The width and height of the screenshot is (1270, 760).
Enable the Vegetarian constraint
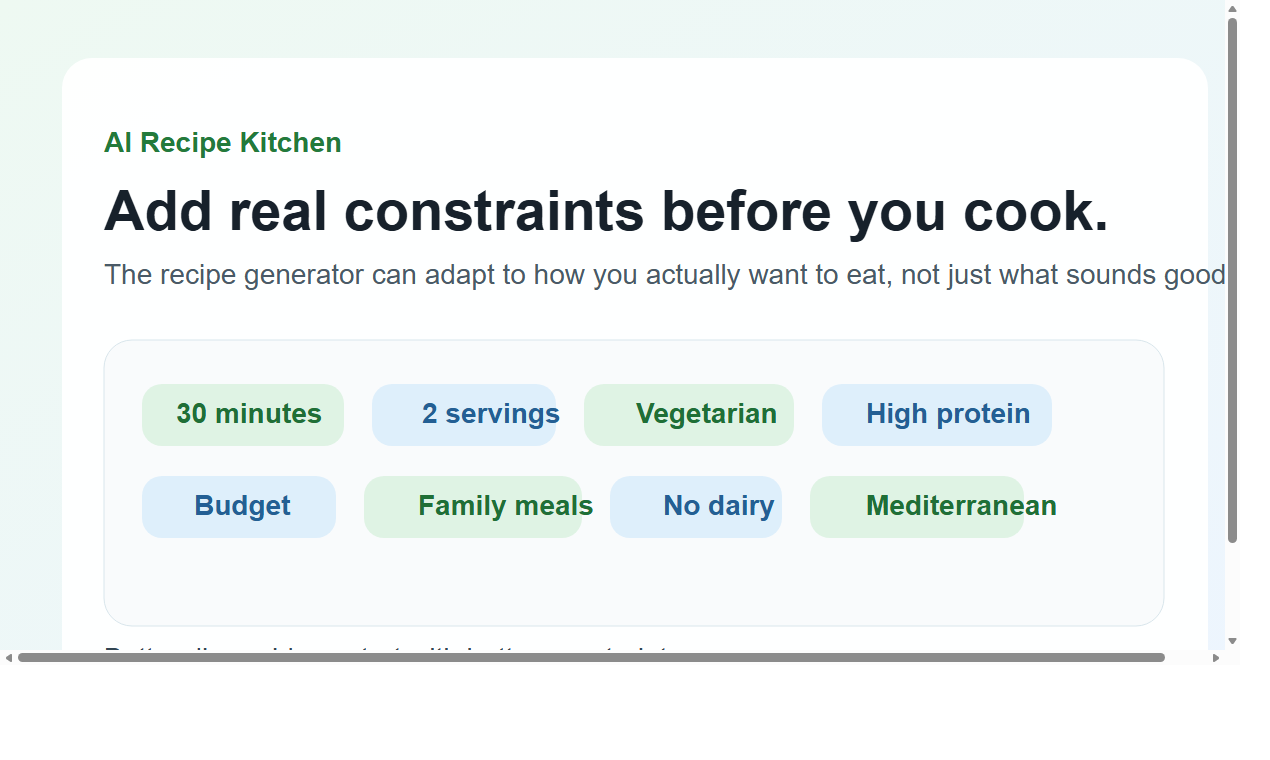688,414
